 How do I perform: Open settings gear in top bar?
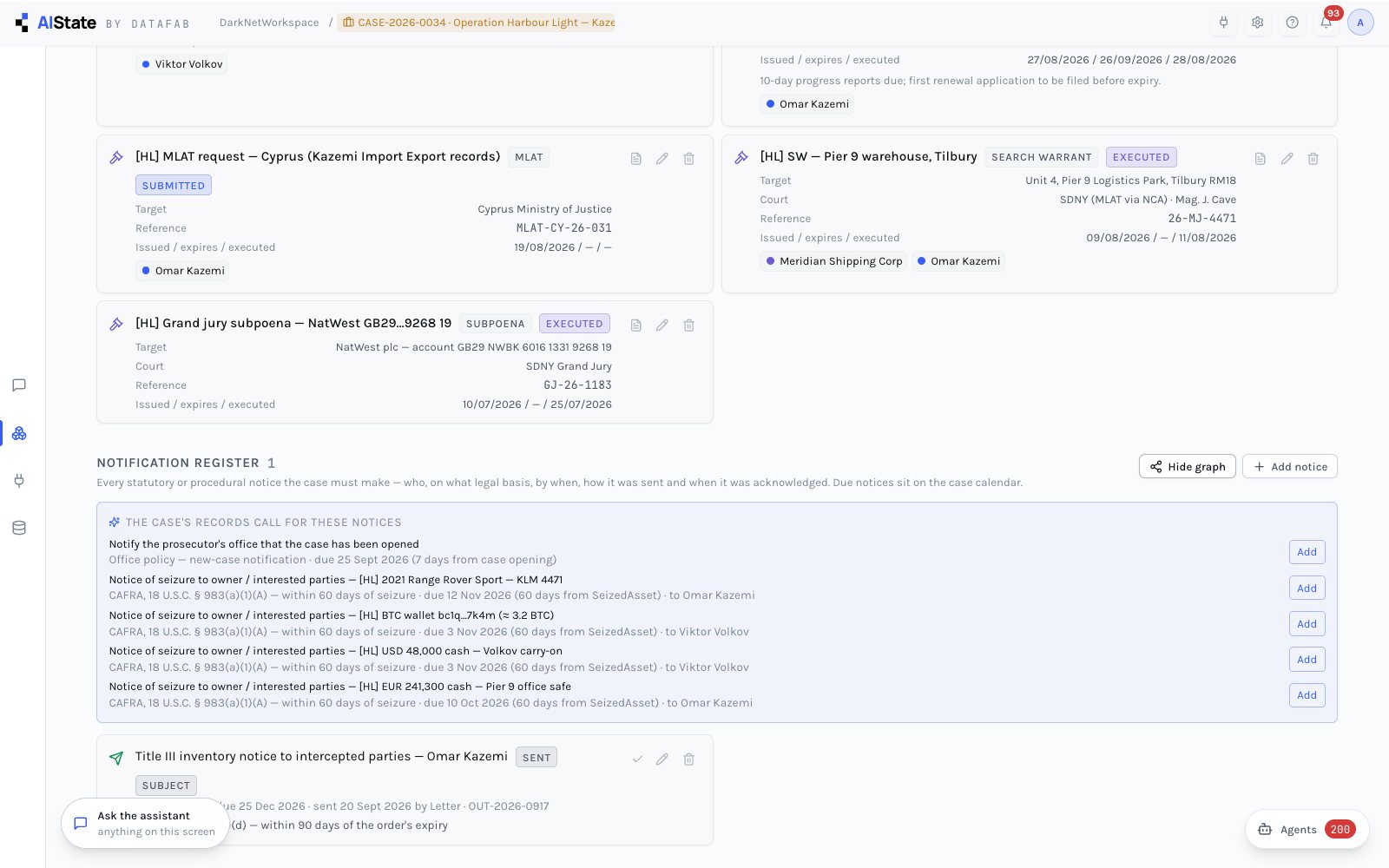click(1258, 23)
